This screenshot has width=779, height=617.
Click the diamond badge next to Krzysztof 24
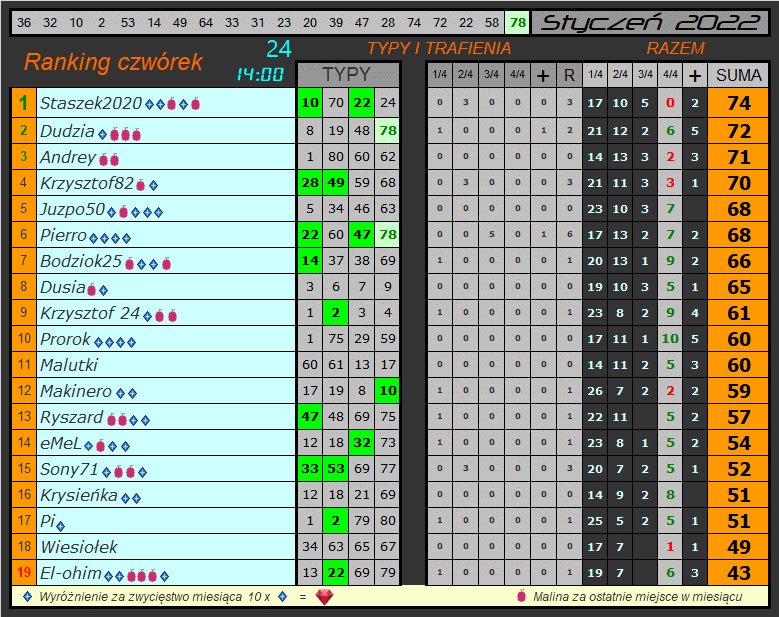click(148, 316)
